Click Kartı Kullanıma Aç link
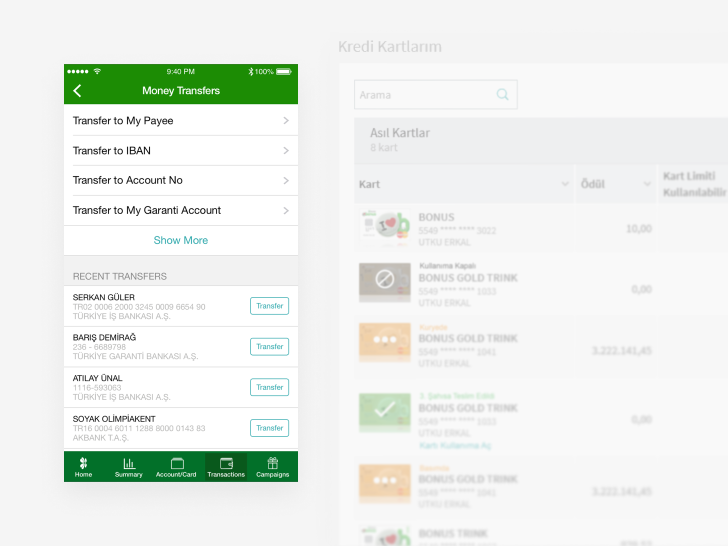The height and width of the screenshot is (546, 728). click(x=455, y=446)
